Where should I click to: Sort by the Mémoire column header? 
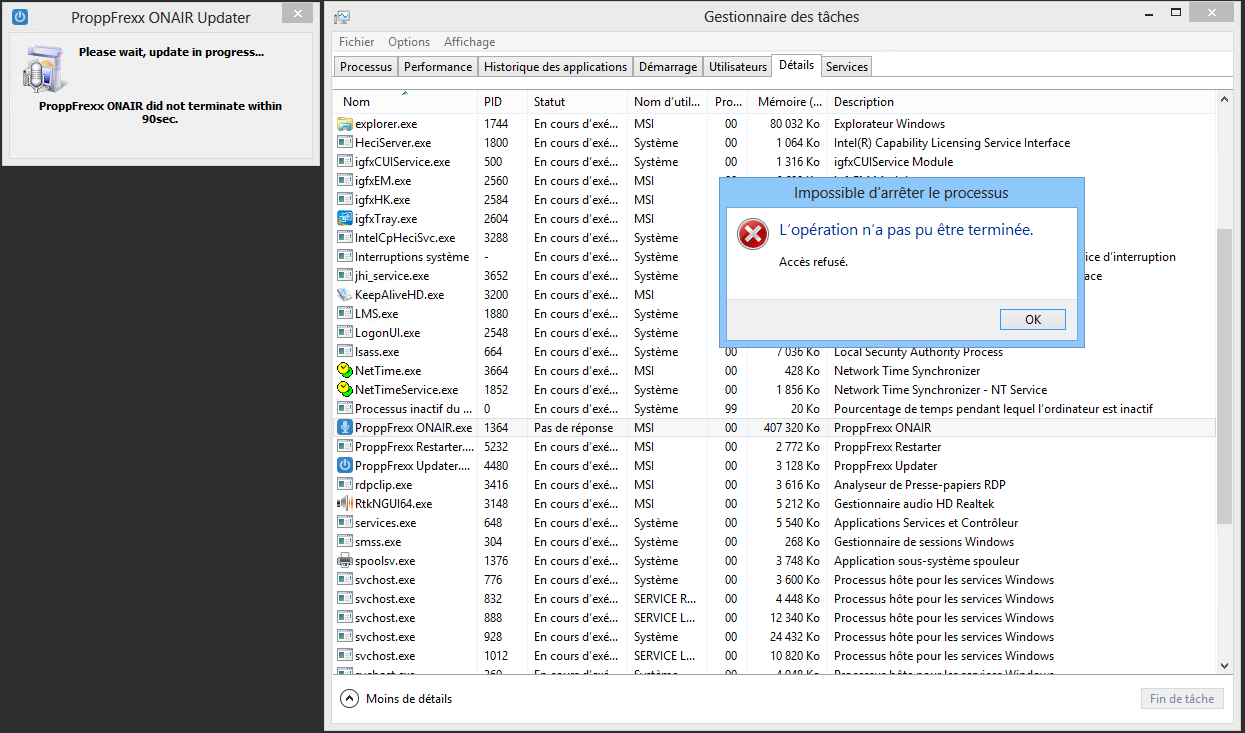787,102
